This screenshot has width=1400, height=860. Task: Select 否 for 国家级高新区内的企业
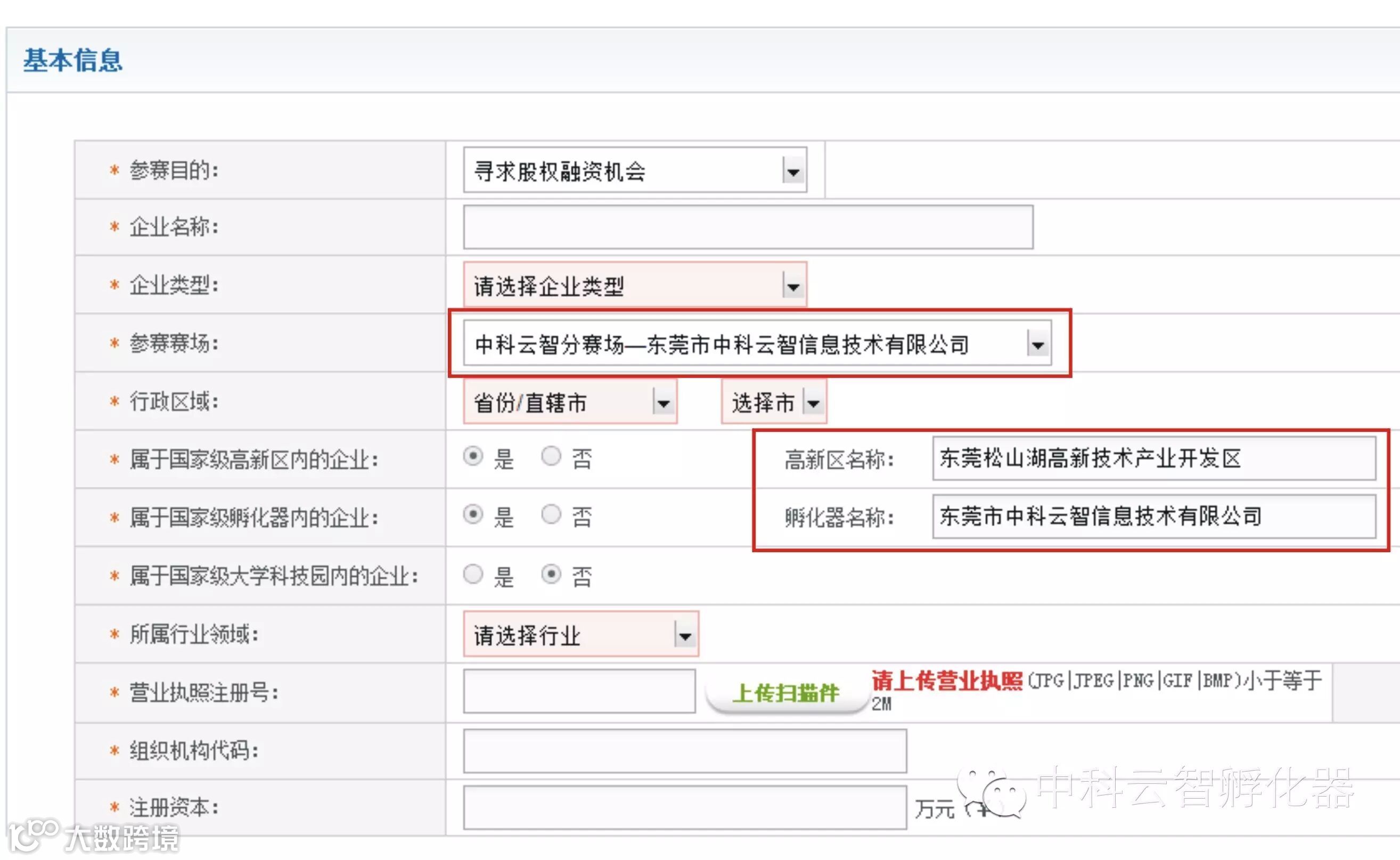[x=551, y=456]
